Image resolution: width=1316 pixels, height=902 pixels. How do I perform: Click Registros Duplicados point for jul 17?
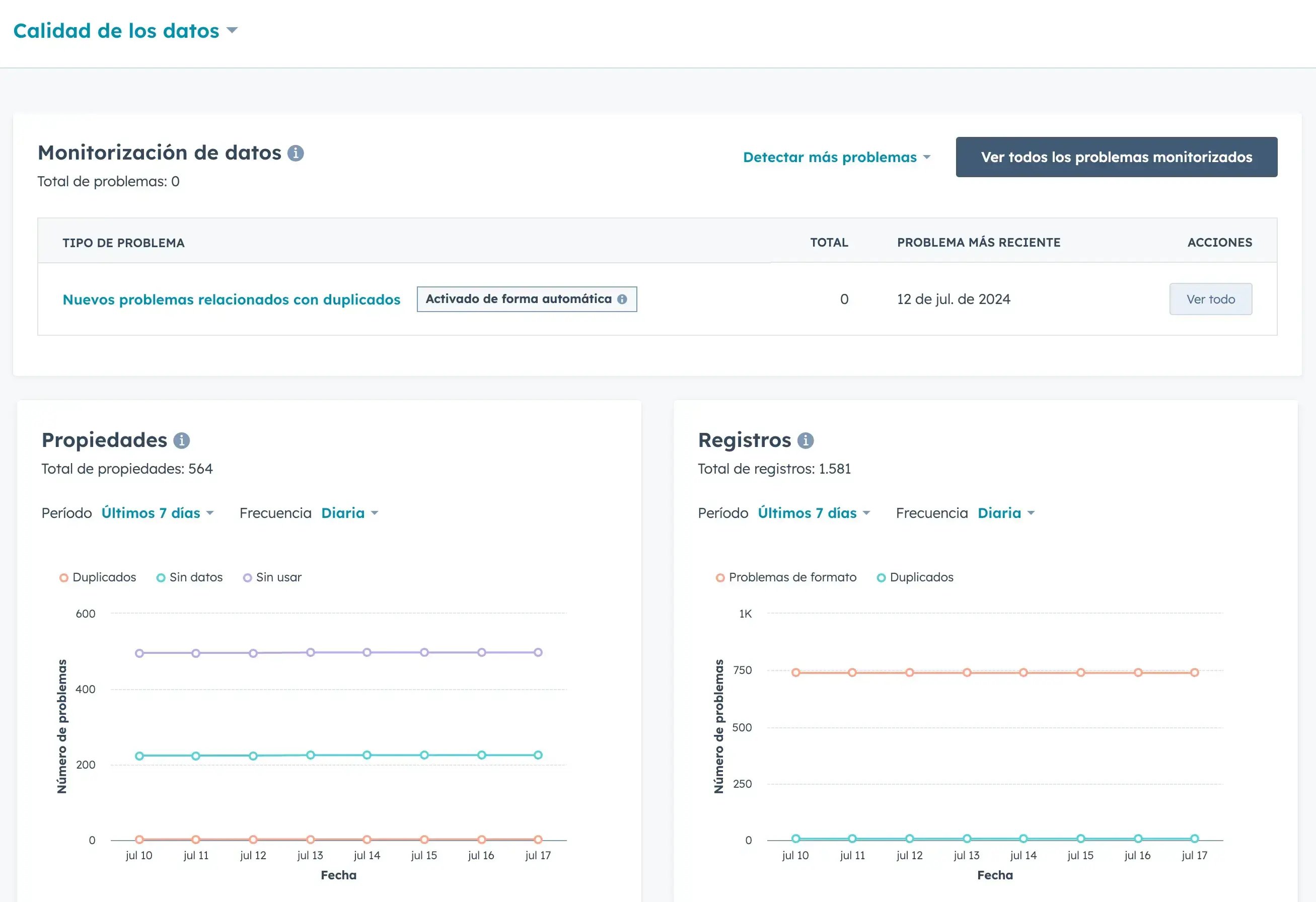(x=1194, y=839)
